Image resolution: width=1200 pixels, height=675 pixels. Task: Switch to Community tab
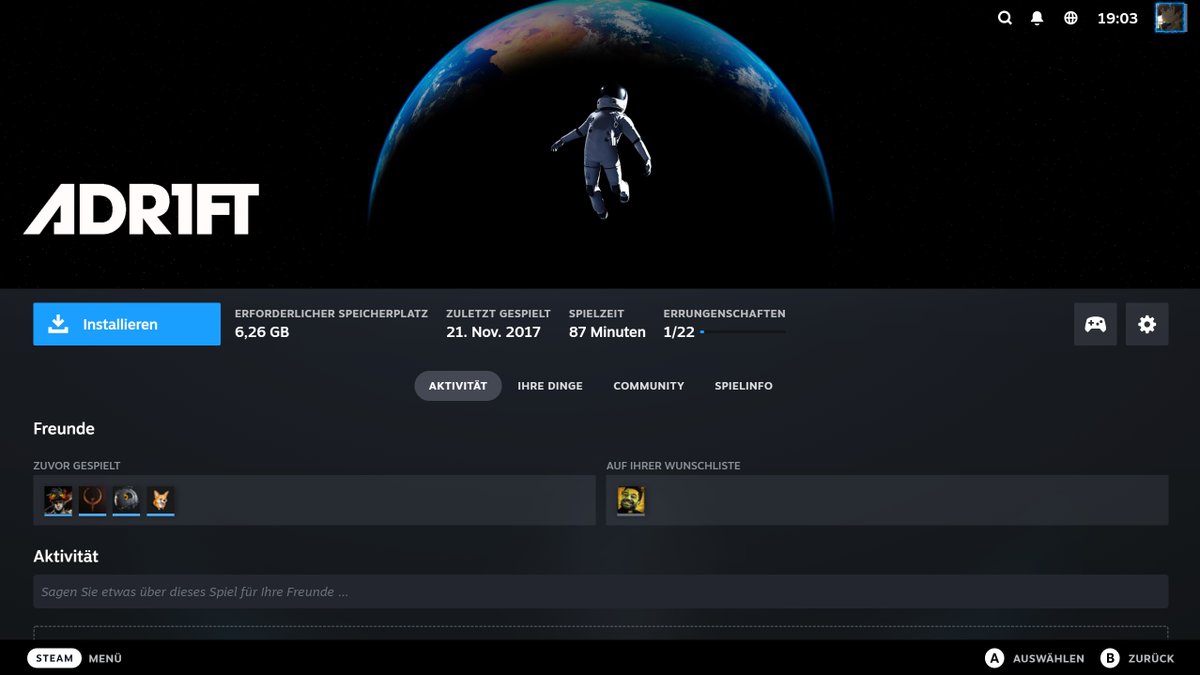tap(649, 386)
